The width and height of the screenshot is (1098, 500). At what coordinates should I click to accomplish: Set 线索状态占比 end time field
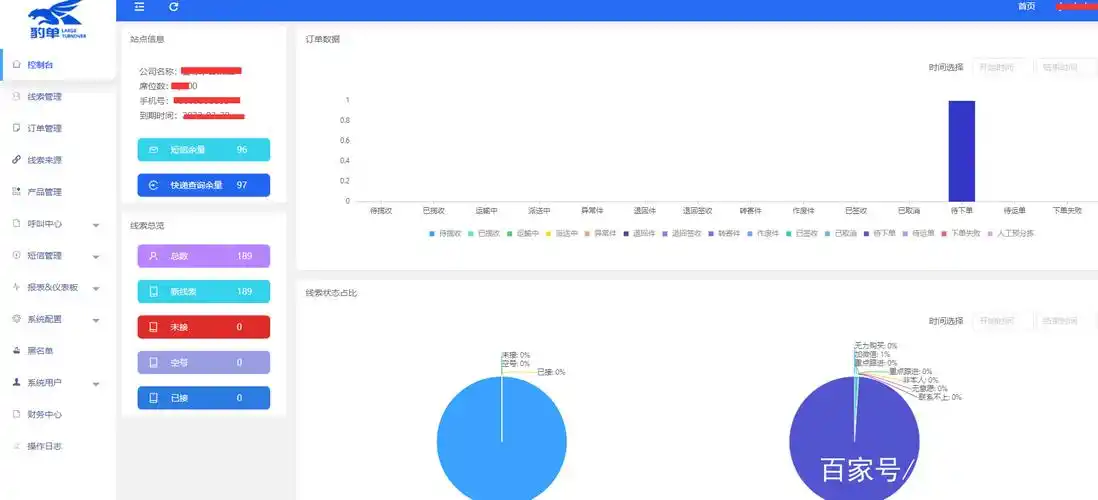pyautogui.click(x=1066, y=321)
